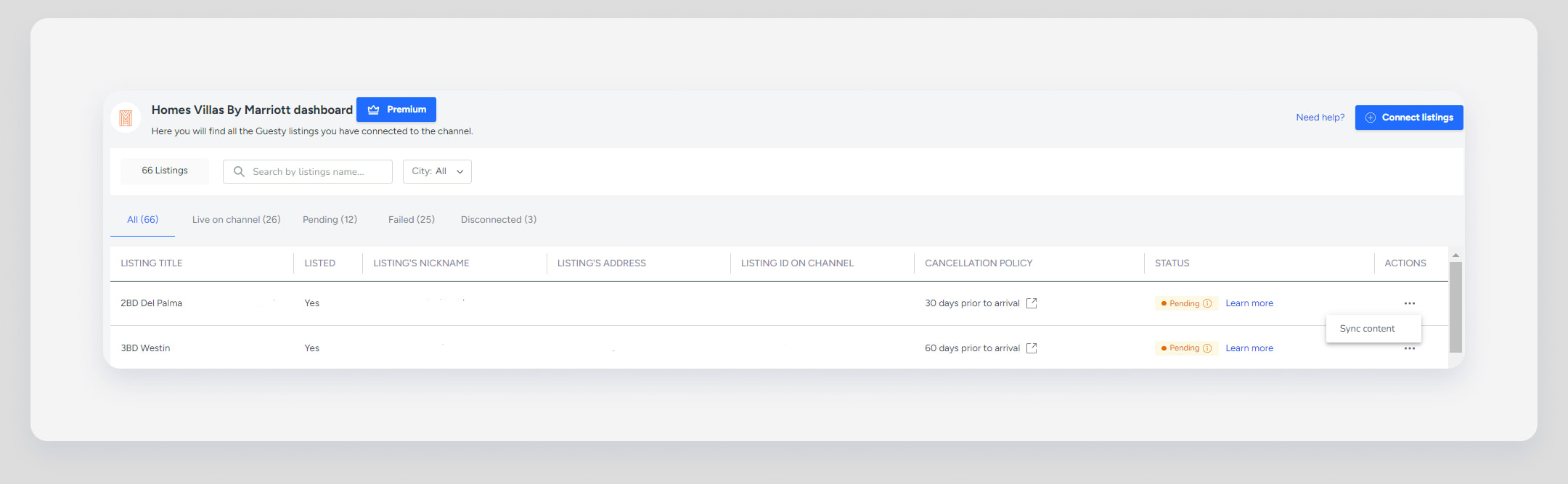Click the Yes value in 2BD Del Palma row
Screen dimensions: 1568x484
[x=312, y=303]
